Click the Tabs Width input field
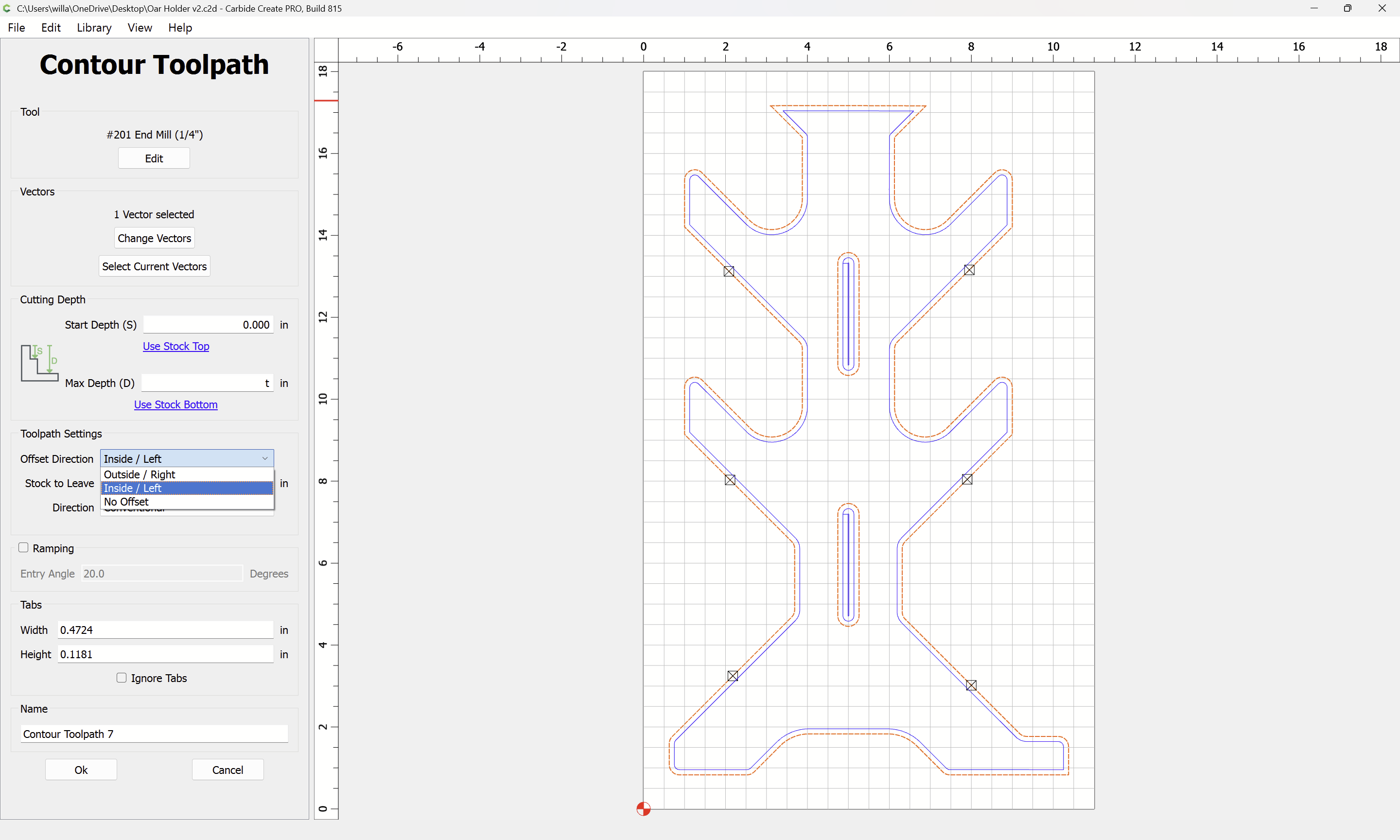 (x=166, y=630)
